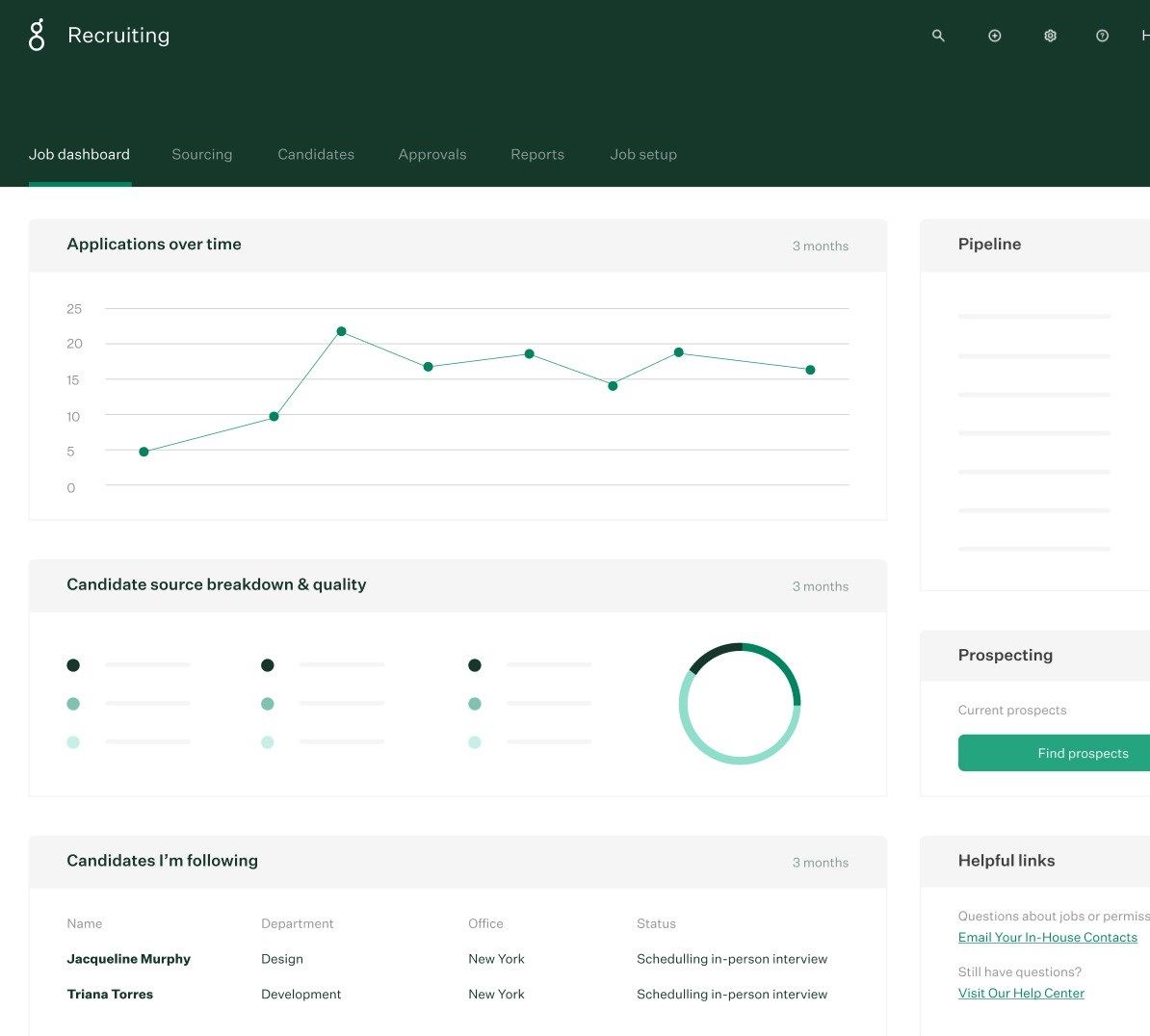Image resolution: width=1150 pixels, height=1036 pixels.
Task: Click the Status column header
Action: click(656, 923)
